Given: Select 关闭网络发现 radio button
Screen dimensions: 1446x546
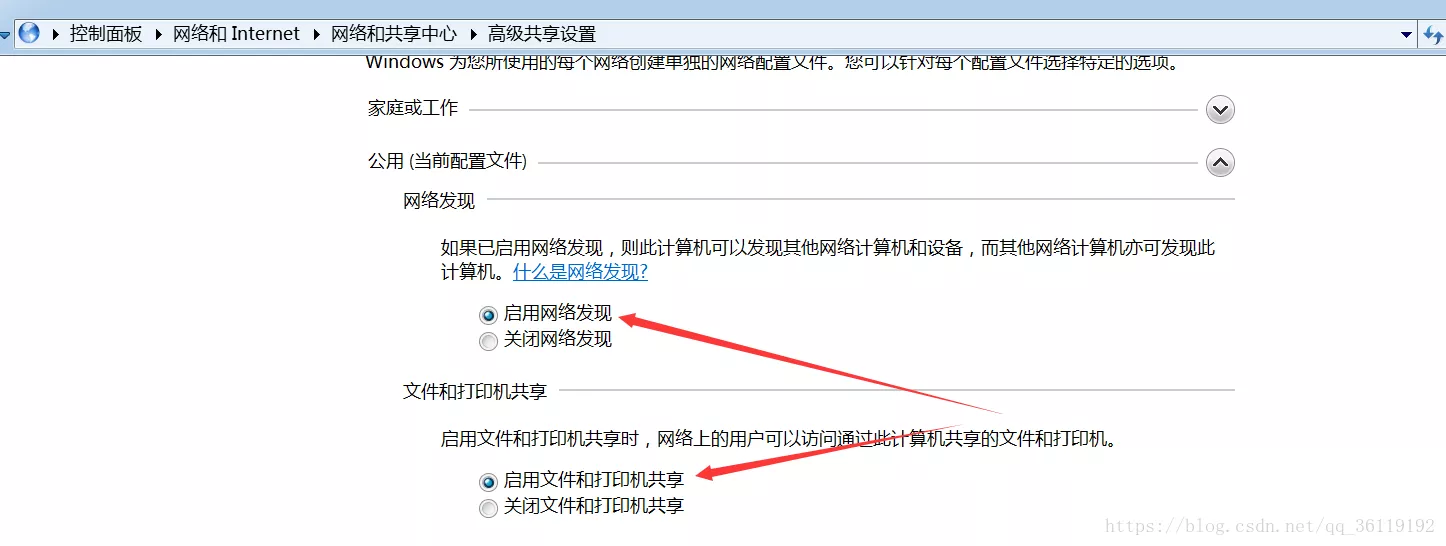Looking at the screenshot, I should click(x=488, y=342).
